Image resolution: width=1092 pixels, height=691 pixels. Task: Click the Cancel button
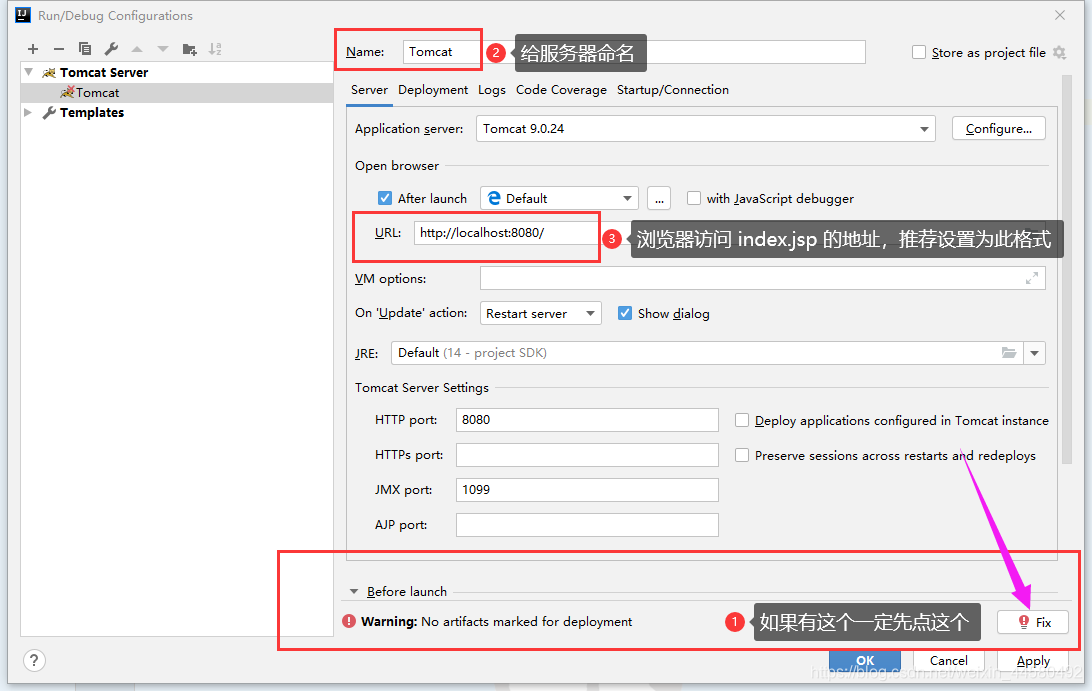[949, 660]
